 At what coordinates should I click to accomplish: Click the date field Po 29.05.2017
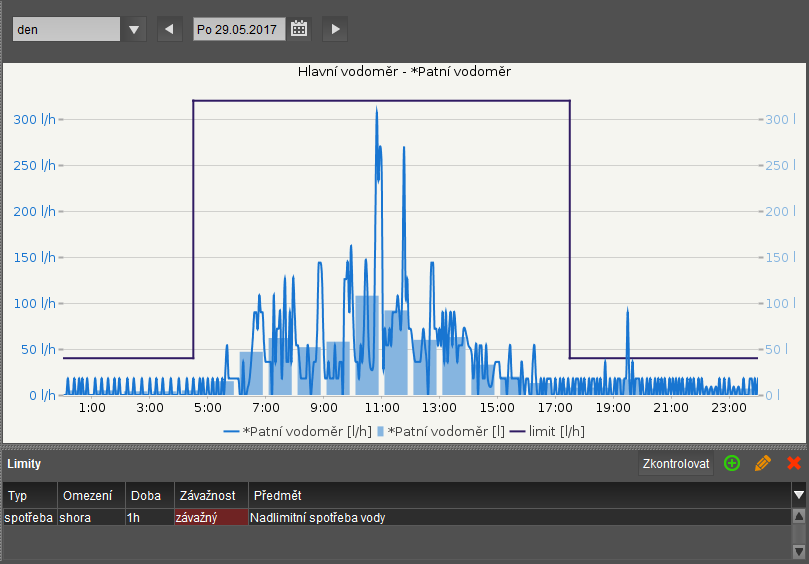pyautogui.click(x=239, y=29)
